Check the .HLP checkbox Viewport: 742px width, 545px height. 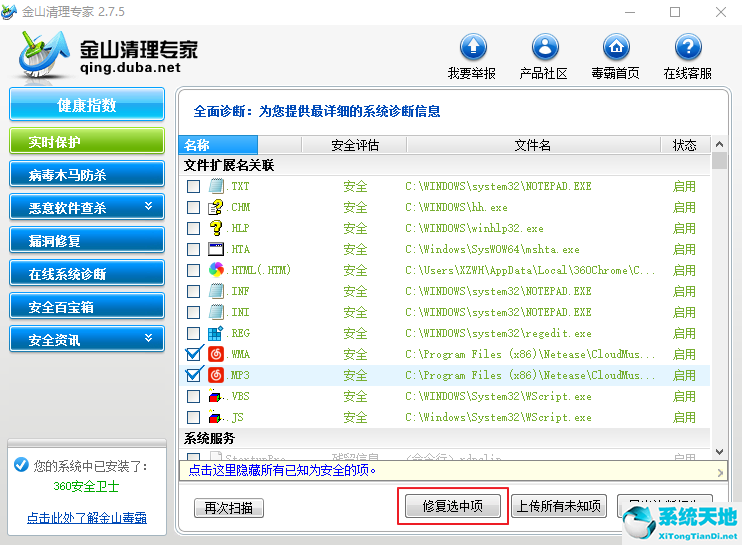click(x=193, y=229)
